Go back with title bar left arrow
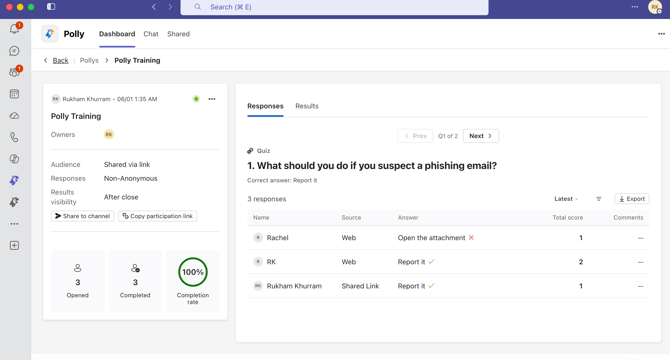 tap(154, 7)
